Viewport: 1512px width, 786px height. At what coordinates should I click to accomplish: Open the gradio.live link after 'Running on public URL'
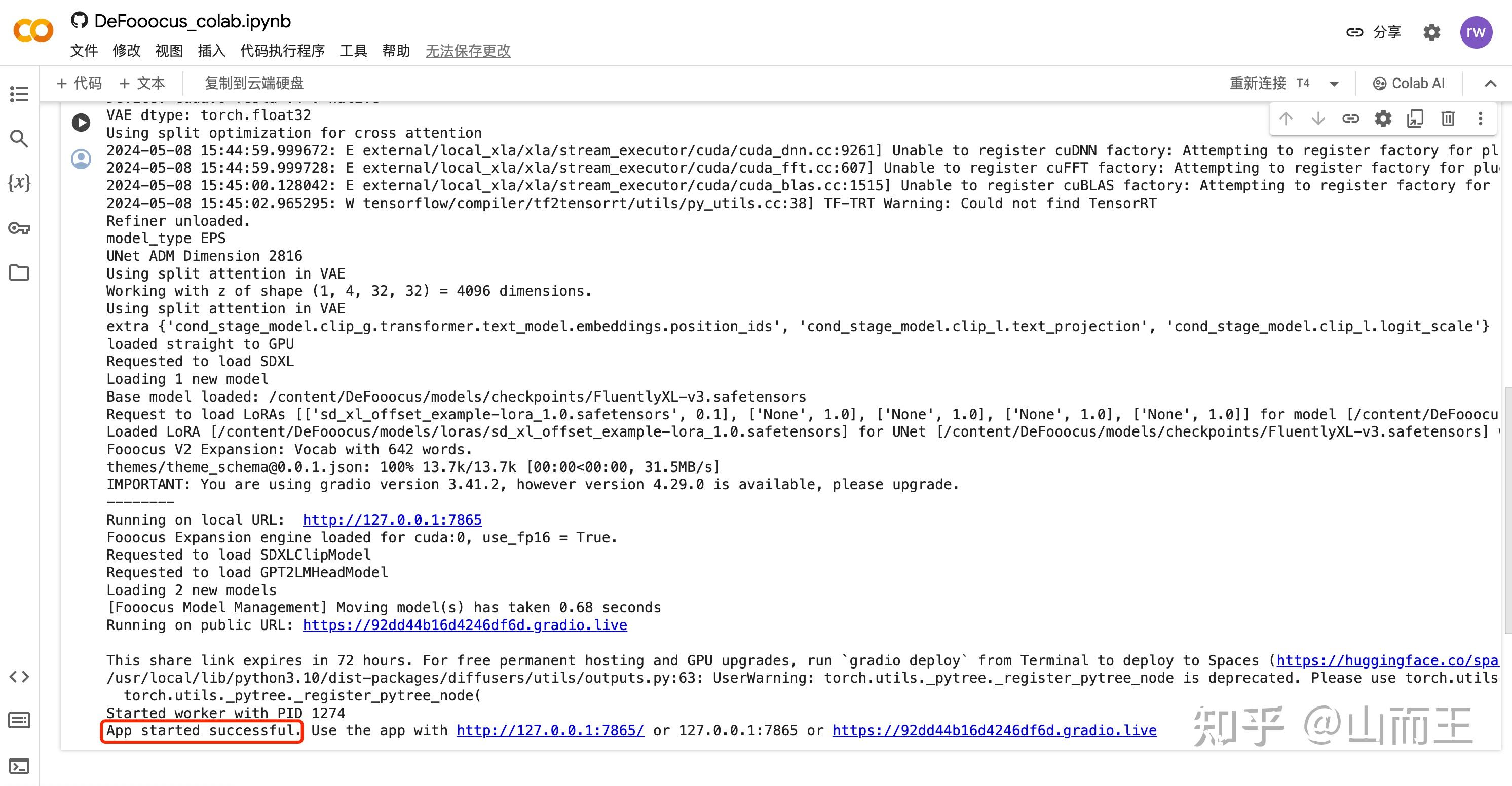[465, 625]
